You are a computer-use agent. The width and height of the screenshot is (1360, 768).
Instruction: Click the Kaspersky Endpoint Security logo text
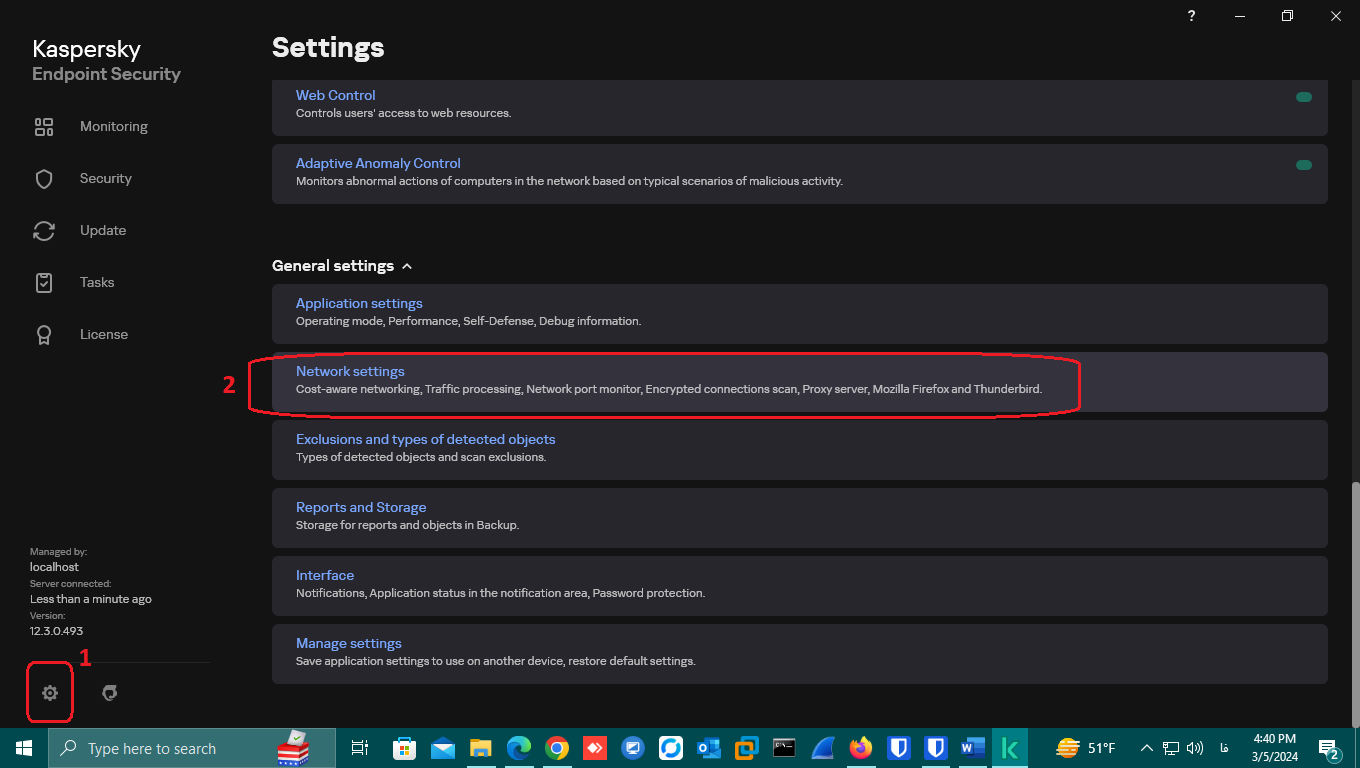click(106, 60)
